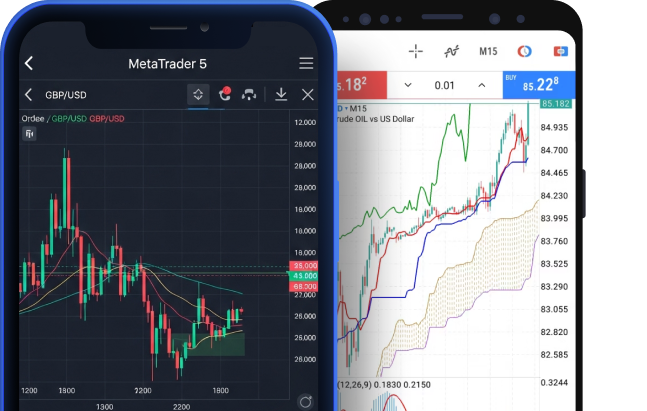Click the 83.290 price axis label
Image resolution: width=647 pixels, height=411 pixels.
pos(554,286)
